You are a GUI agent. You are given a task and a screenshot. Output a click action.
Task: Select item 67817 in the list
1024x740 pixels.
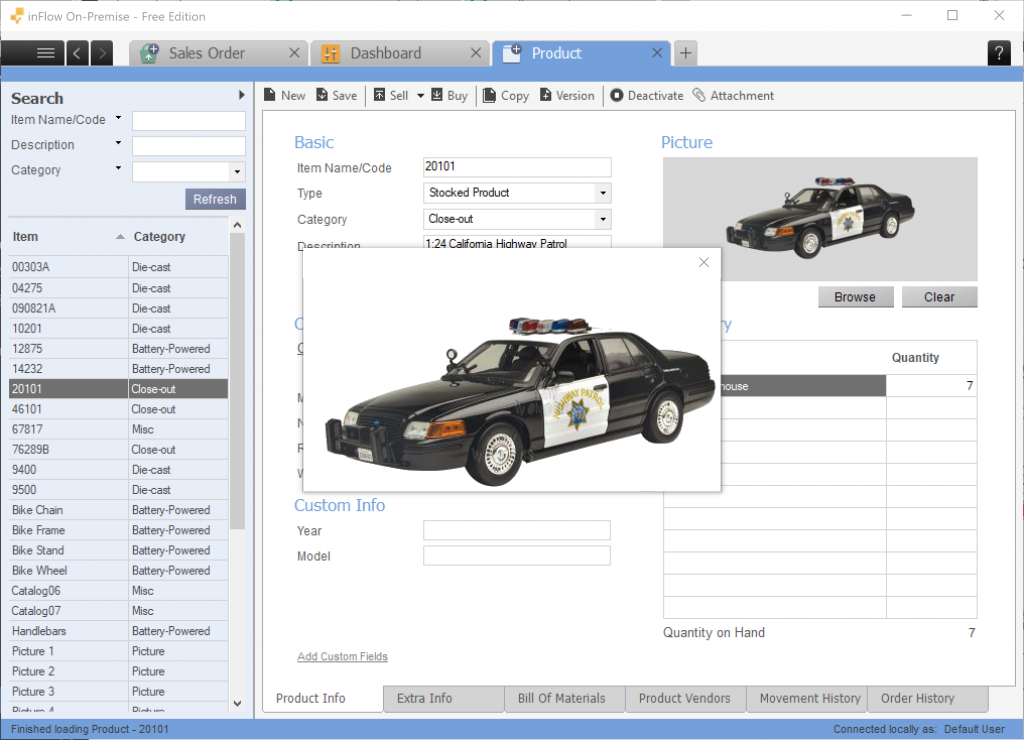coord(118,429)
